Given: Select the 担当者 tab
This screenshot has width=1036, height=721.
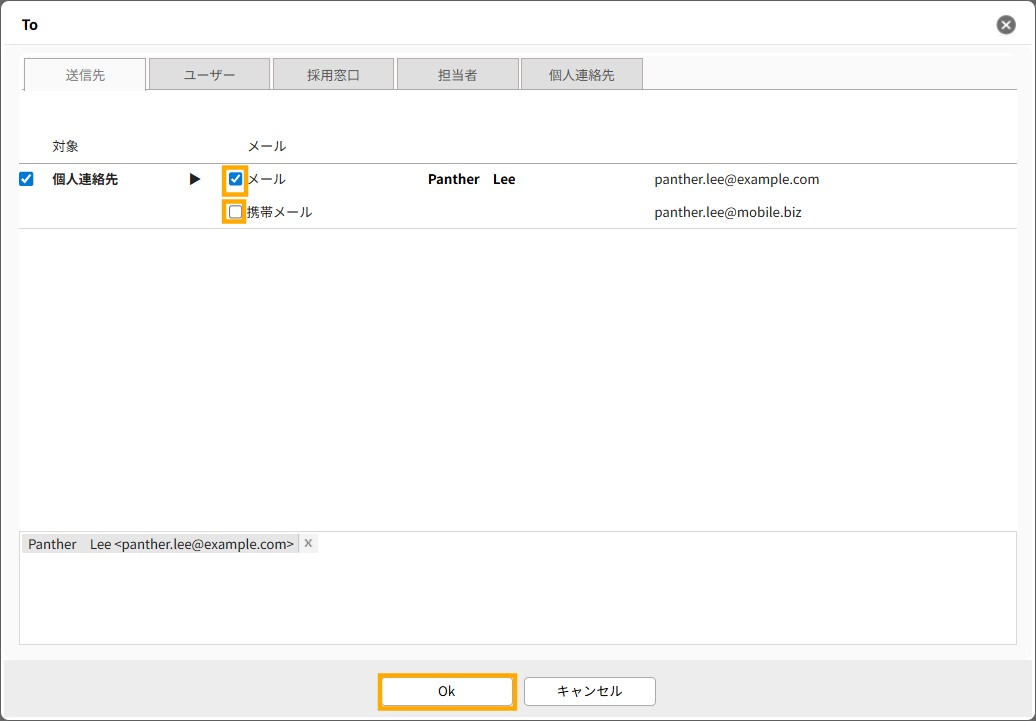Looking at the screenshot, I should coord(457,75).
